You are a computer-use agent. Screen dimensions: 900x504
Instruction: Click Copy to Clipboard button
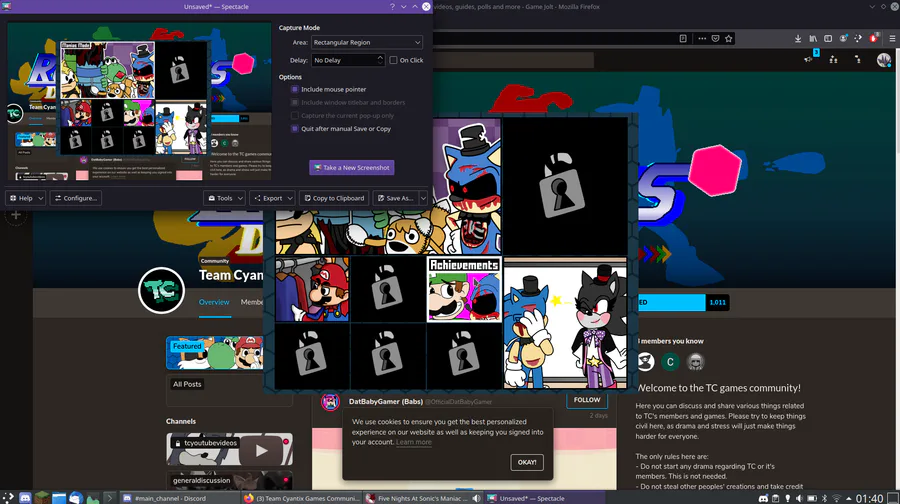[x=334, y=198]
